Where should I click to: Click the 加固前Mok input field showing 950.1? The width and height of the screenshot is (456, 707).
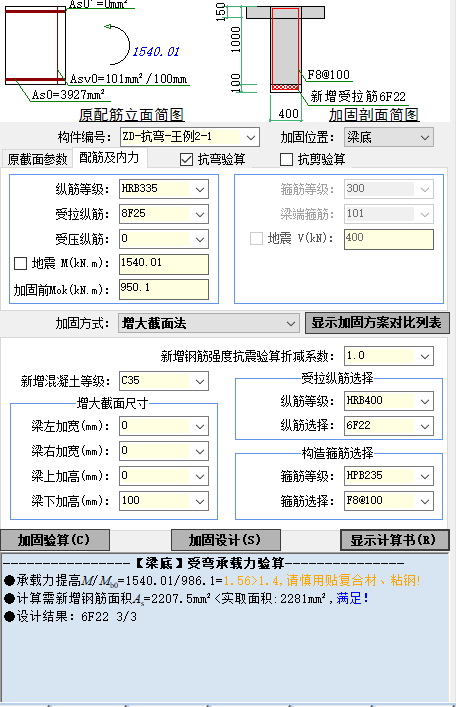click(x=164, y=289)
